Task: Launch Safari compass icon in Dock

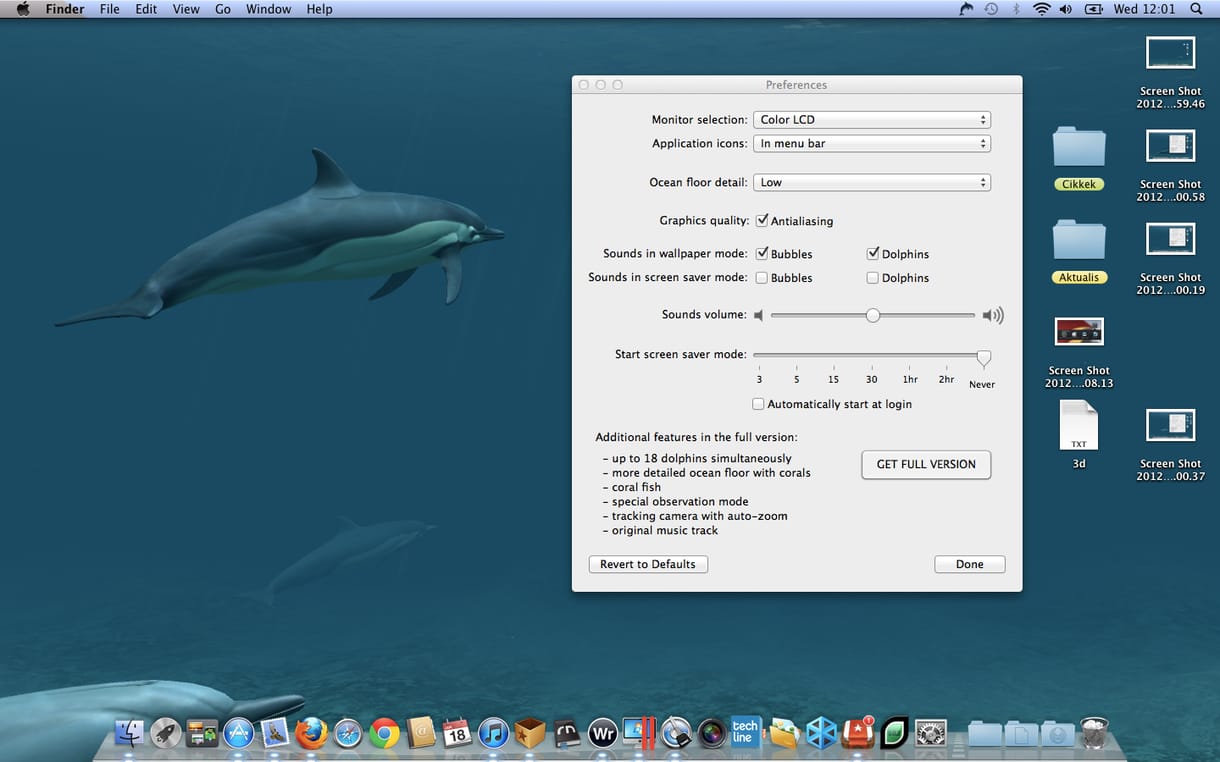Action: tap(348, 734)
